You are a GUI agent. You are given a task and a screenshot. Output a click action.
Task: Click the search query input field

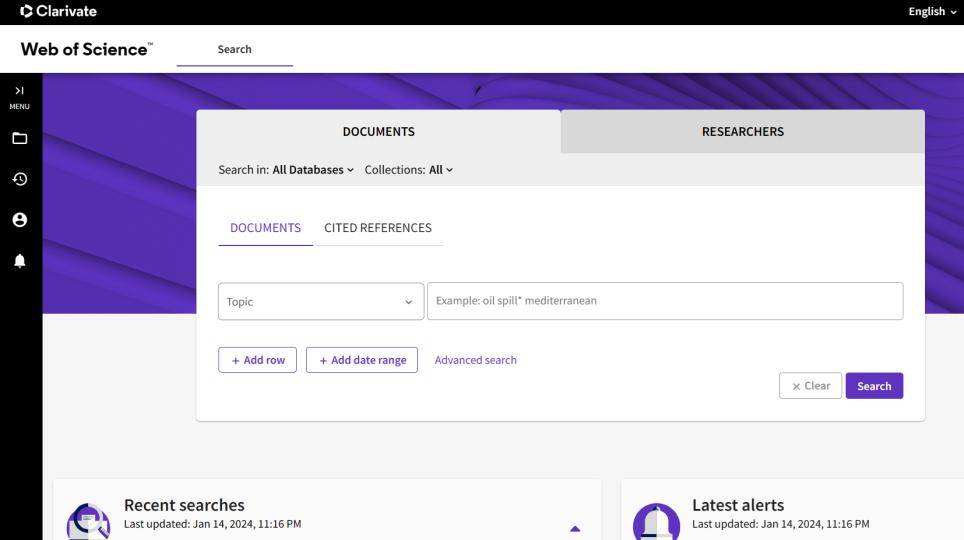click(665, 301)
